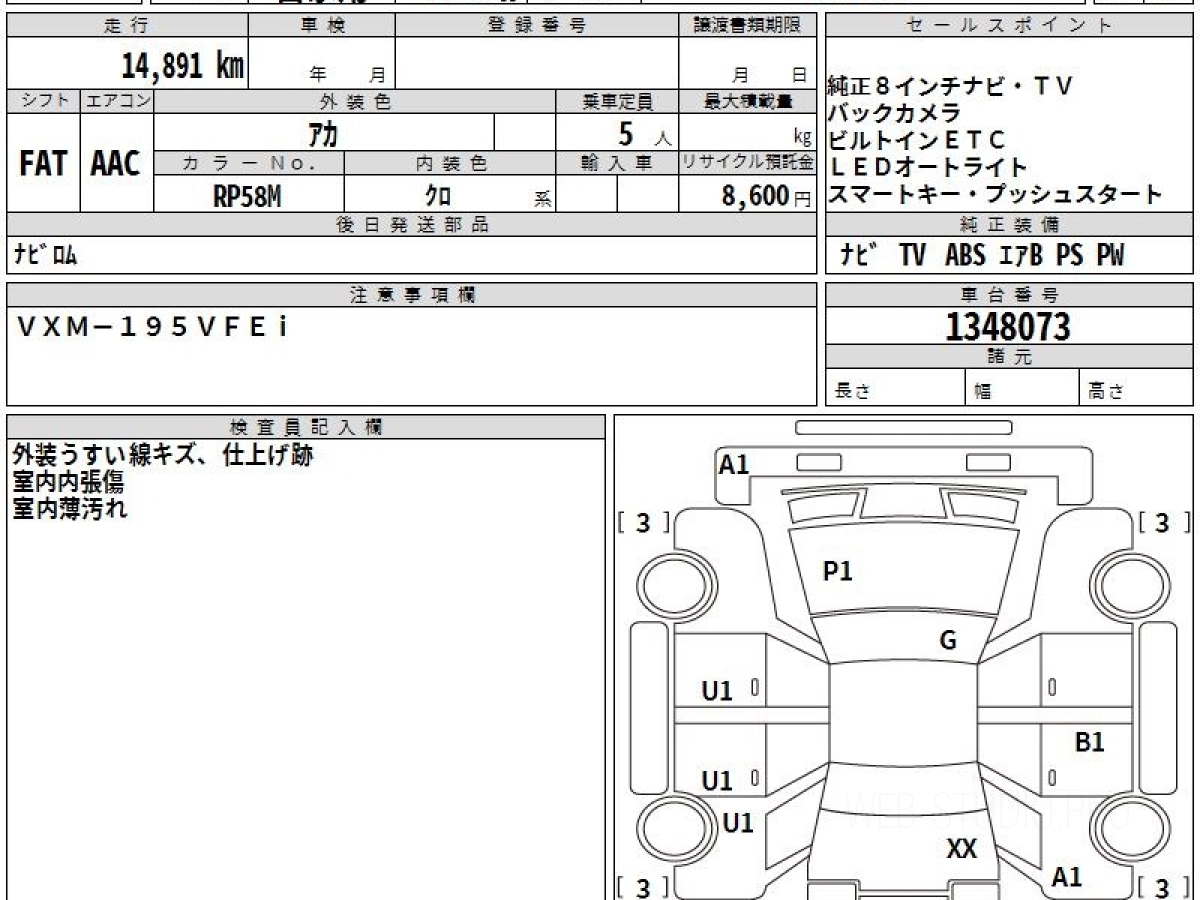Click the FAT shift value

tap(43, 164)
